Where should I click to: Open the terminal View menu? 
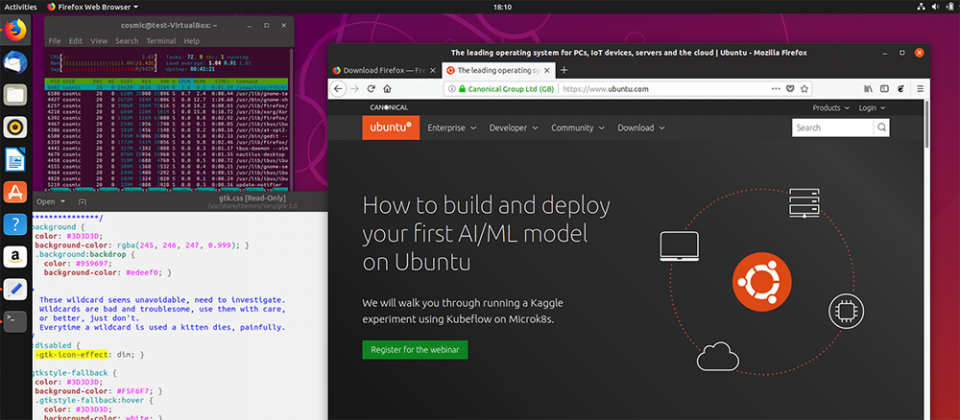(99, 41)
